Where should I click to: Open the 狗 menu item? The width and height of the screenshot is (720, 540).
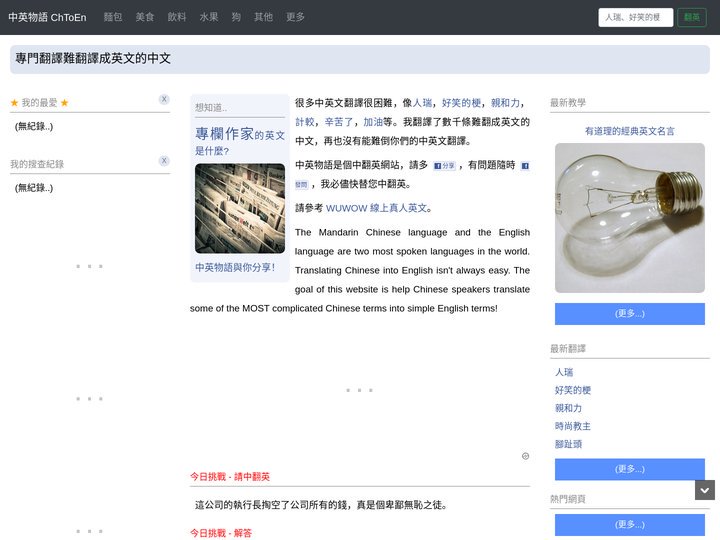click(236, 17)
